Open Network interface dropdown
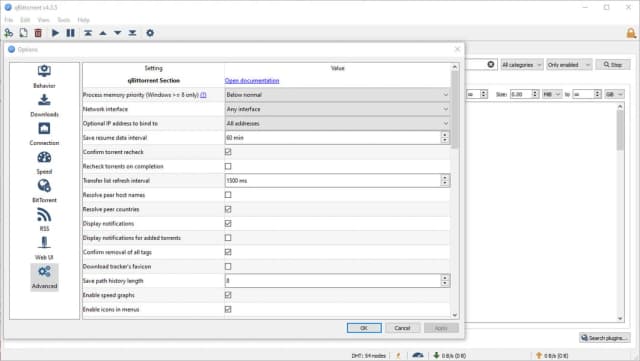The image size is (640, 361). (337, 109)
